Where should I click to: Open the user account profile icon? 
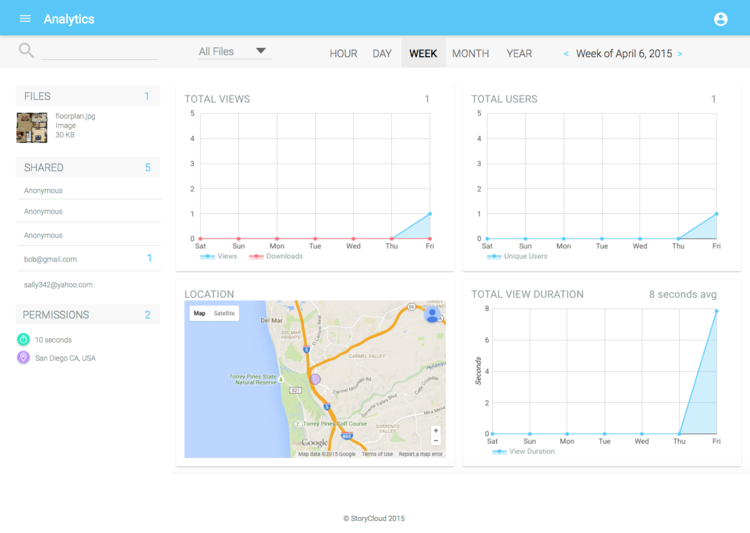coord(720,19)
